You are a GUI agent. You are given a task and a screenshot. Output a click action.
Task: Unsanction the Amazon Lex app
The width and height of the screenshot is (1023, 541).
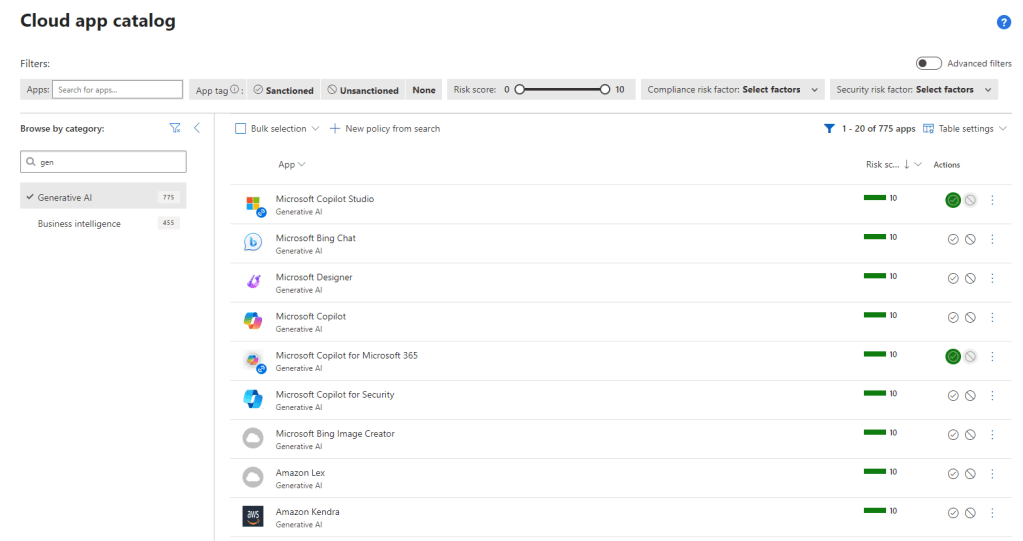click(970, 474)
